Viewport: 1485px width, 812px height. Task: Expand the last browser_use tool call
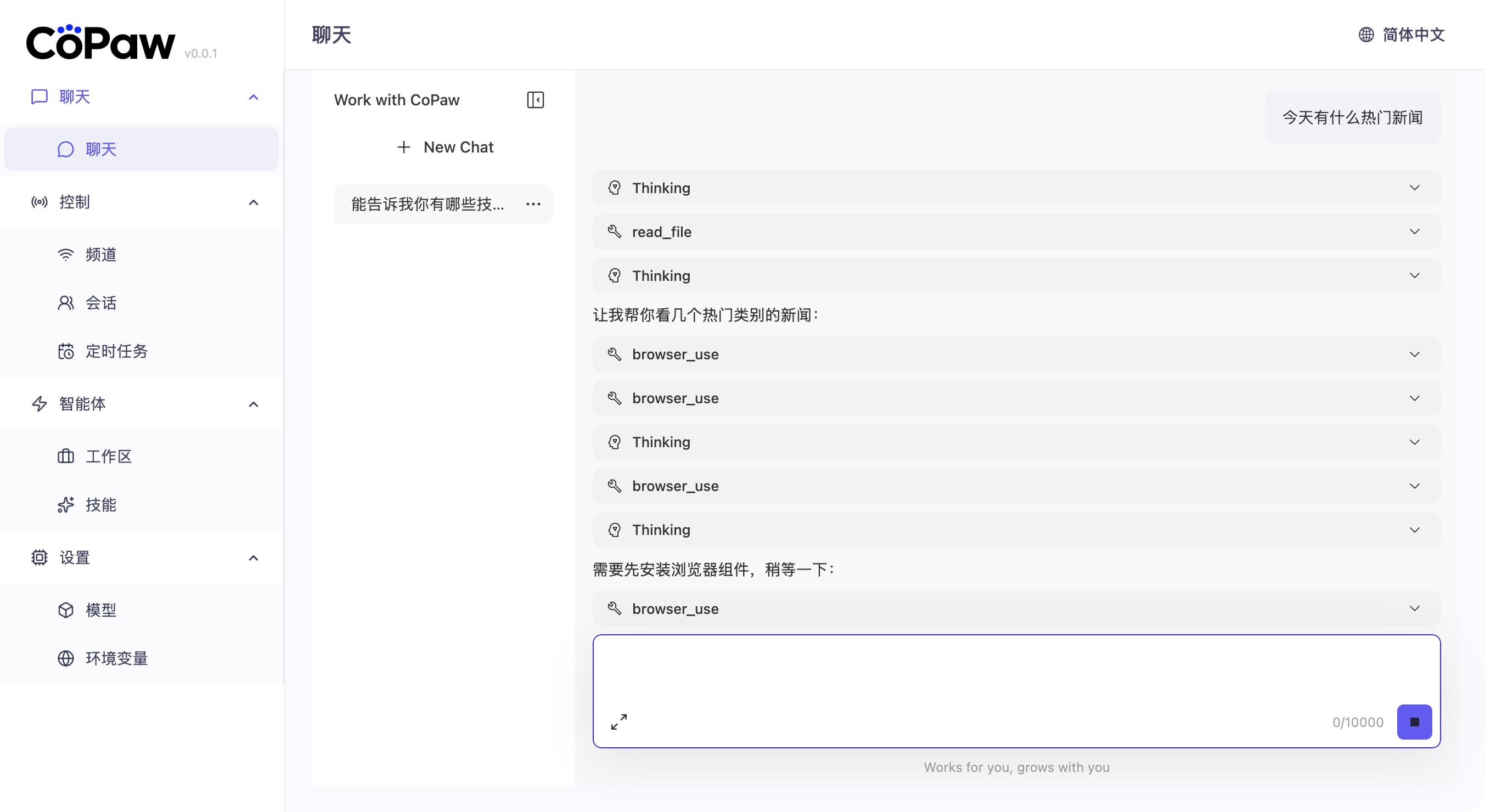1016,608
